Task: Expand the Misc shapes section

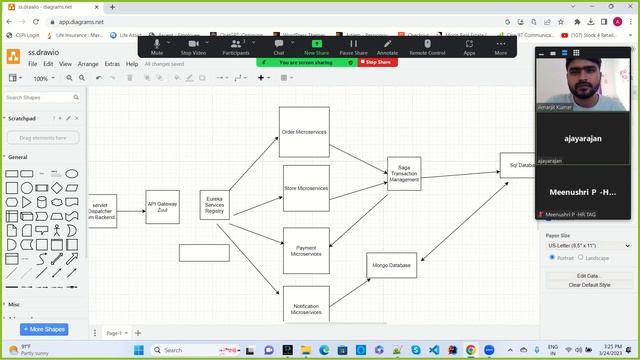Action: click(x=13, y=304)
